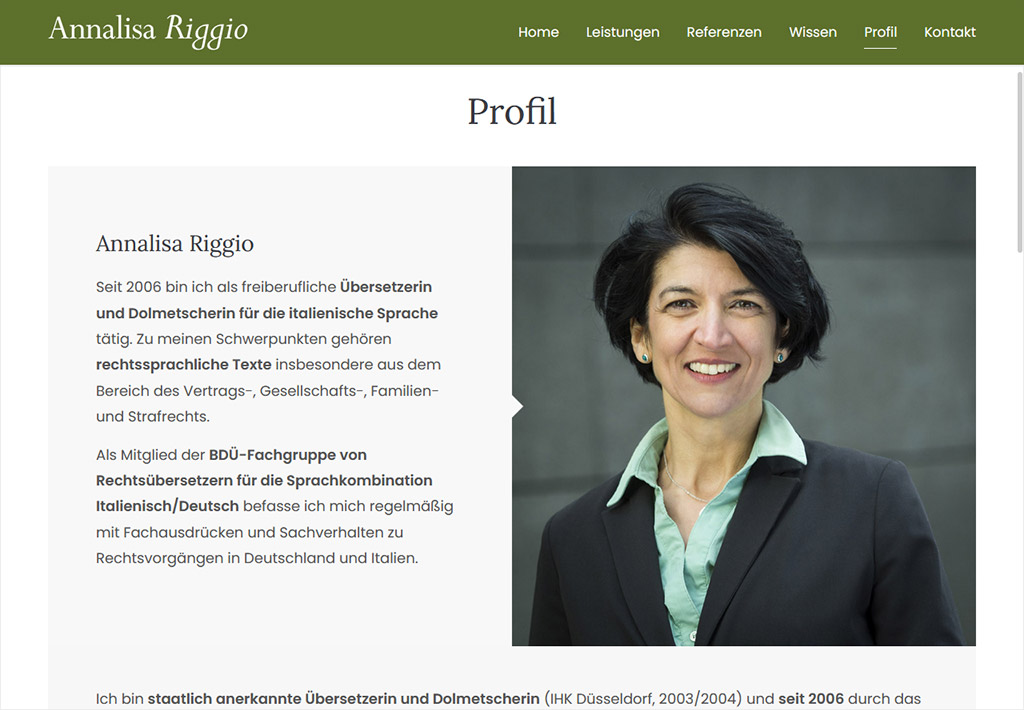Go to the Home page
The width and height of the screenshot is (1024, 710).
(x=538, y=32)
